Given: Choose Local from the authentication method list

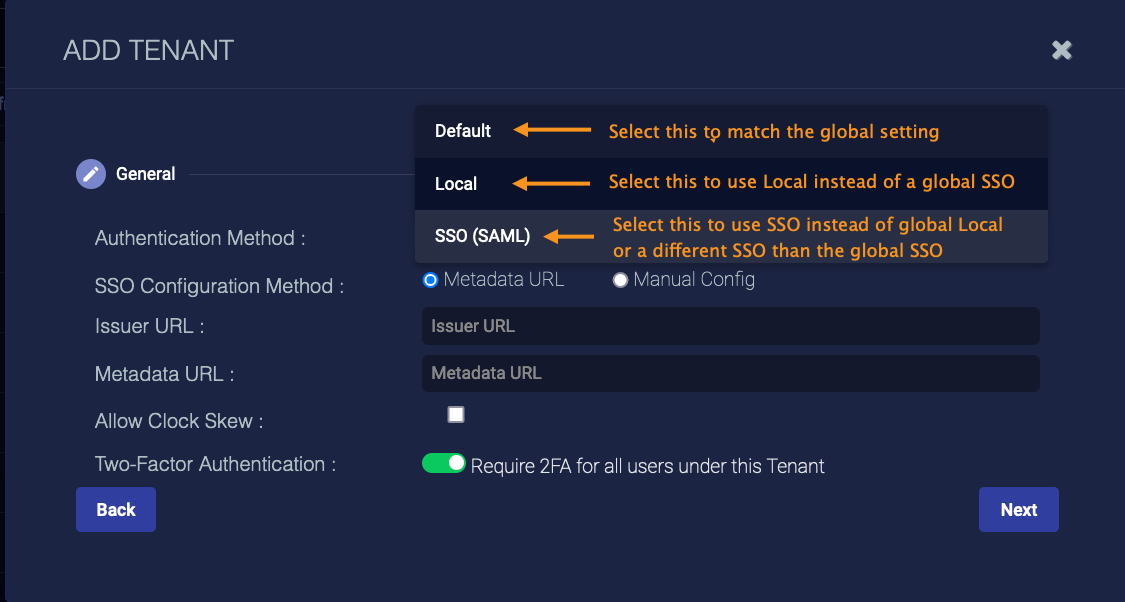Looking at the screenshot, I should [x=456, y=184].
